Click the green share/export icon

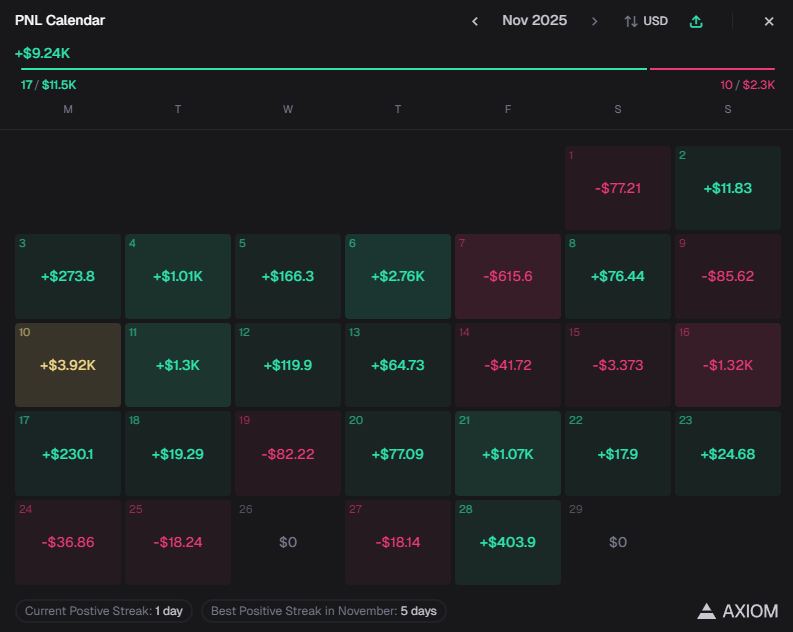point(696,21)
